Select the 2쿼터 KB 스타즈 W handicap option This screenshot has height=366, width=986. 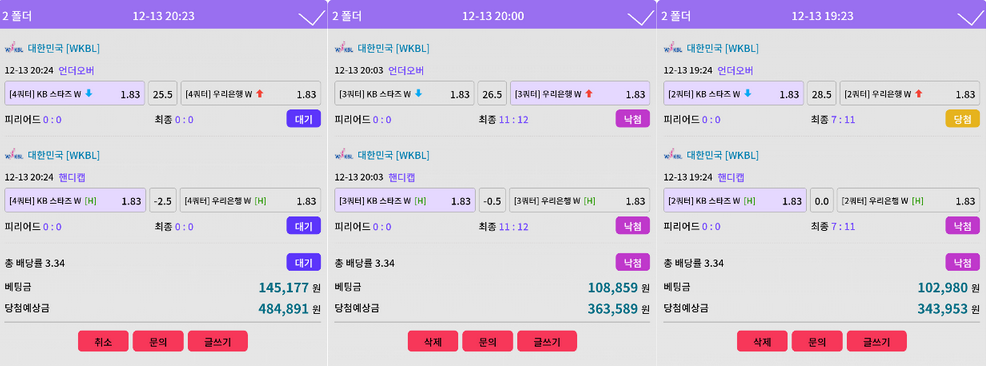click(x=734, y=201)
